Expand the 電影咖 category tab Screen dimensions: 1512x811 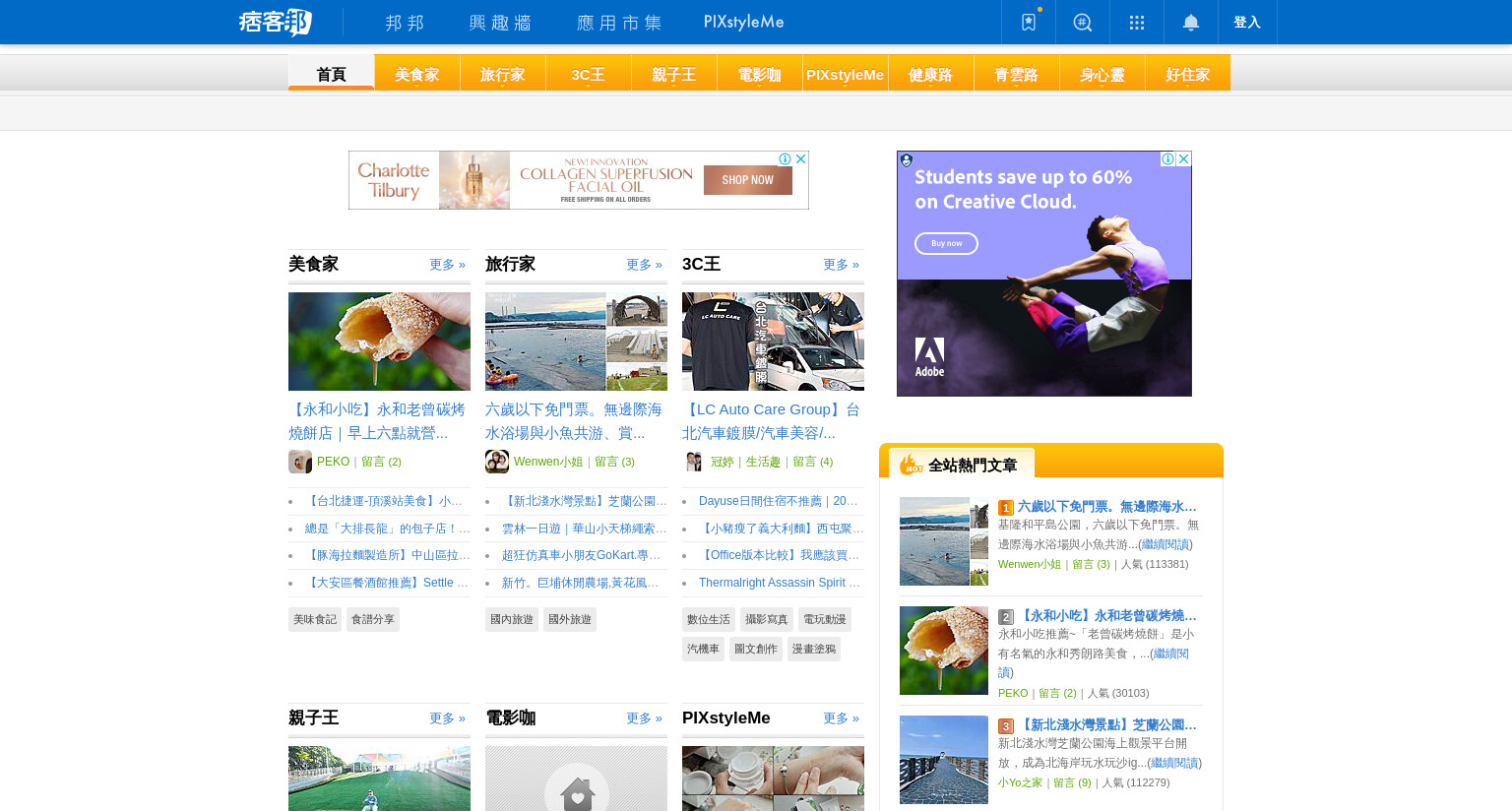760,74
